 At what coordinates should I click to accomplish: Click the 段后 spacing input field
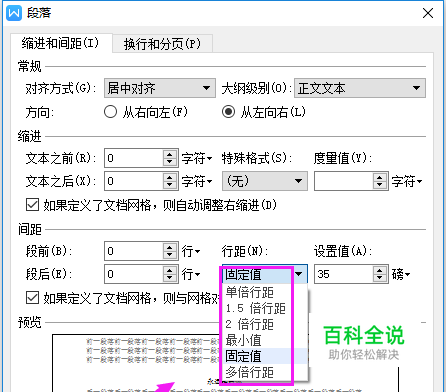134,274
